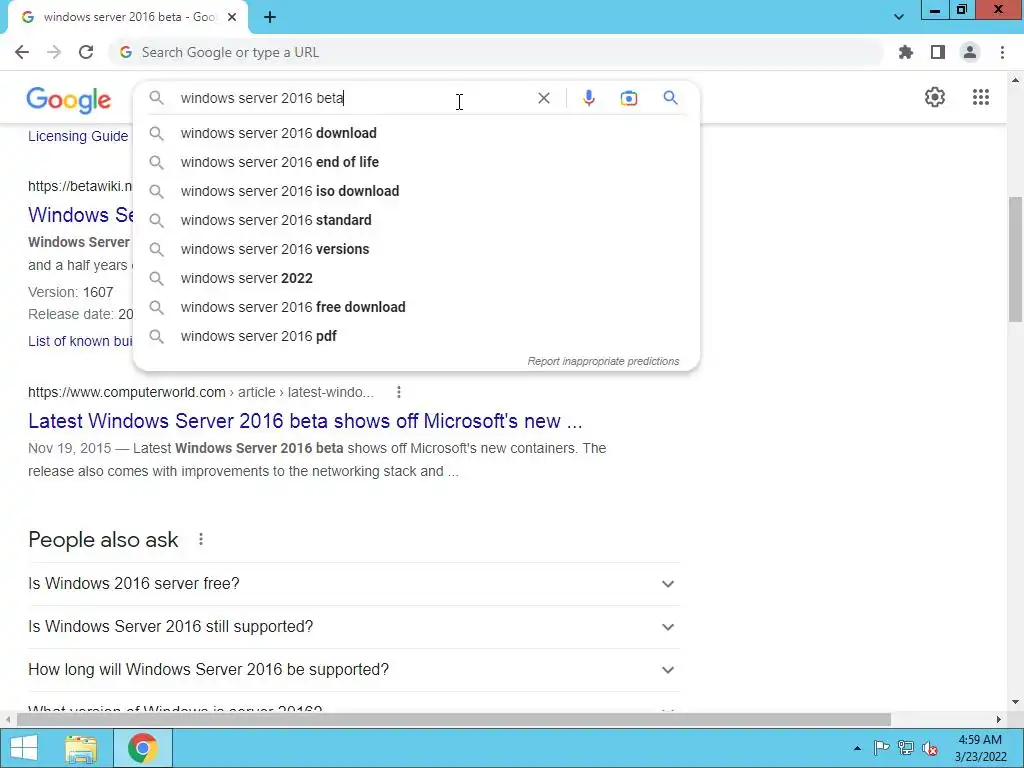Image resolution: width=1024 pixels, height=768 pixels.
Task: Click the muted volume tray icon
Action: (930, 748)
